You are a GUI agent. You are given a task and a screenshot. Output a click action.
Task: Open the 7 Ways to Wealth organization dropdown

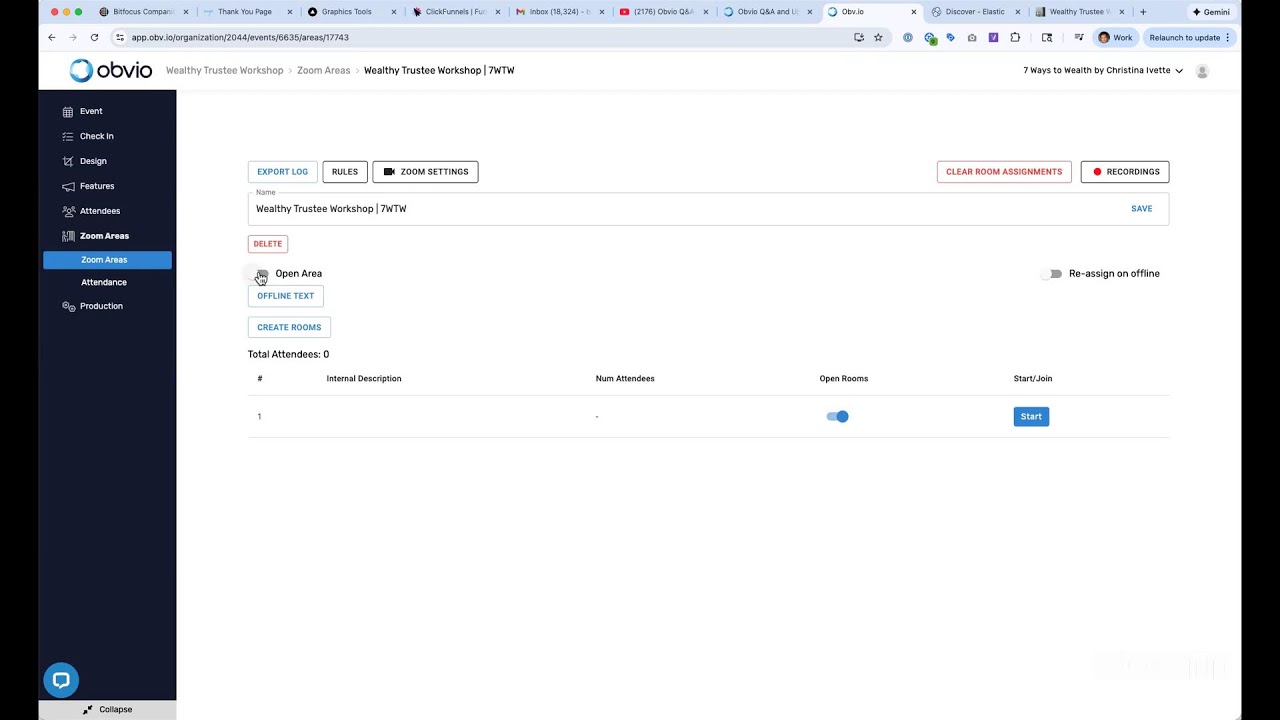(1103, 71)
